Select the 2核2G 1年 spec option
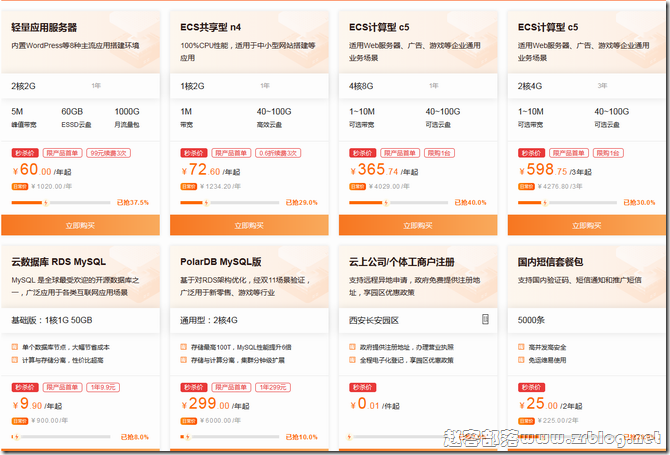 pos(80,86)
